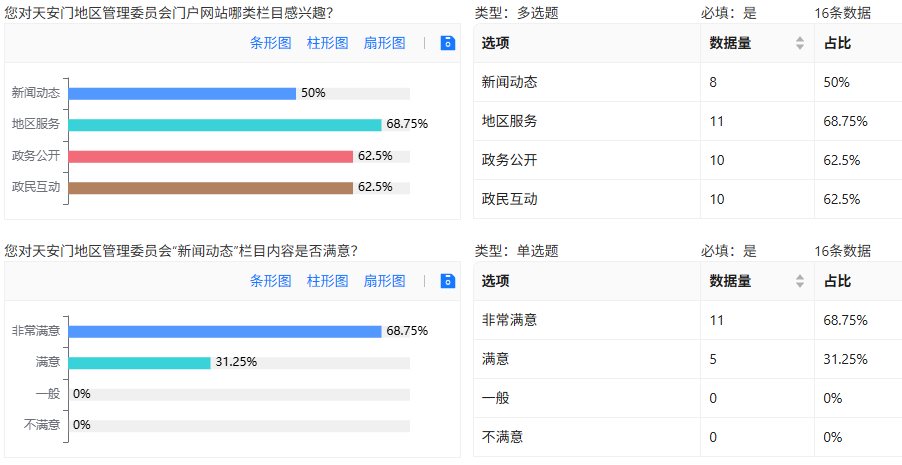The height and width of the screenshot is (465, 902).
Task: Click the teal 满意 31.25% bar
Action: 140,363
